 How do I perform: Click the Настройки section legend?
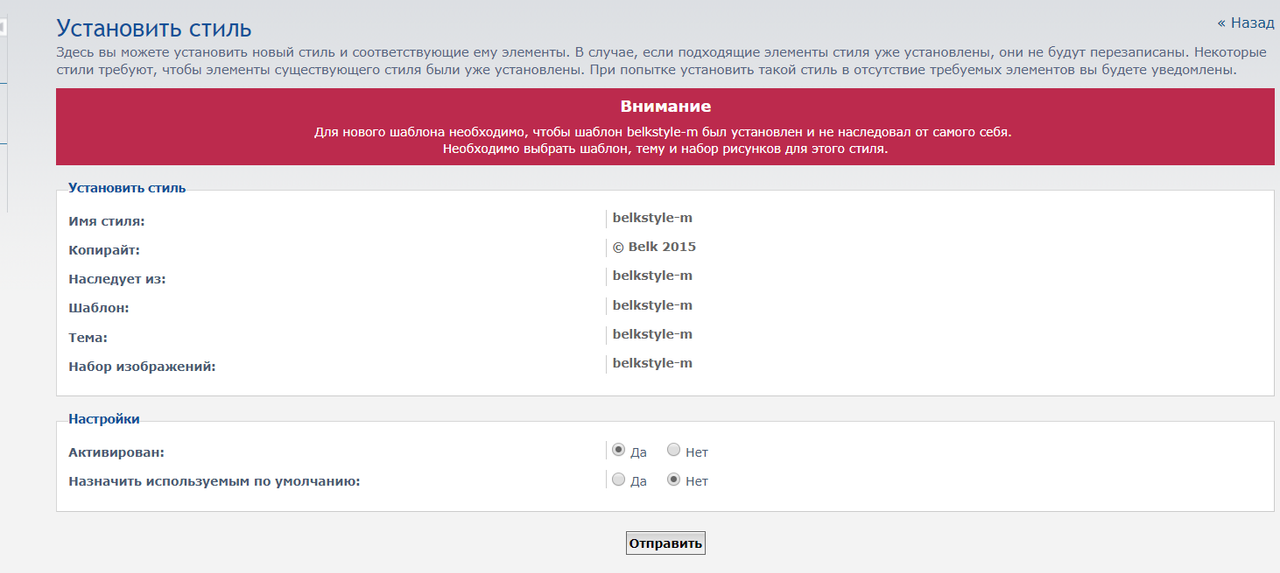point(104,419)
